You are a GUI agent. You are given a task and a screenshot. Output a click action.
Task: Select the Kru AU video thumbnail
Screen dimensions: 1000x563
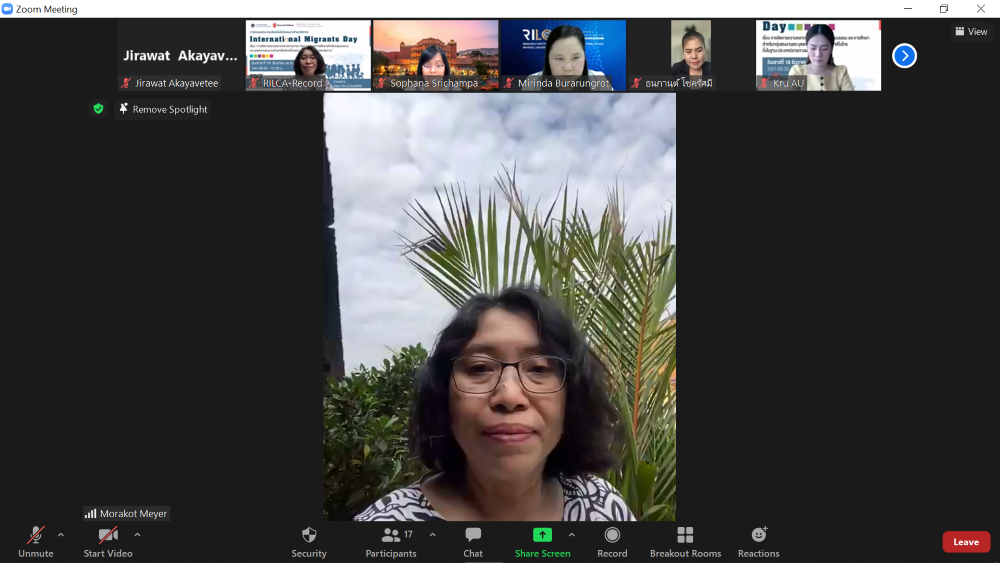pos(818,56)
